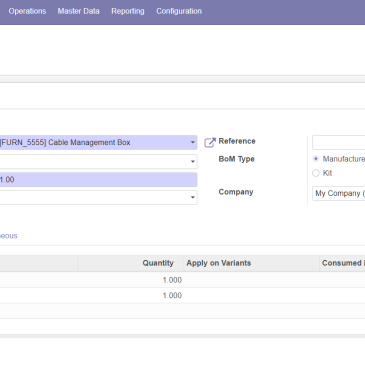Open the Reporting menu
The image size is (365, 365).
click(128, 11)
